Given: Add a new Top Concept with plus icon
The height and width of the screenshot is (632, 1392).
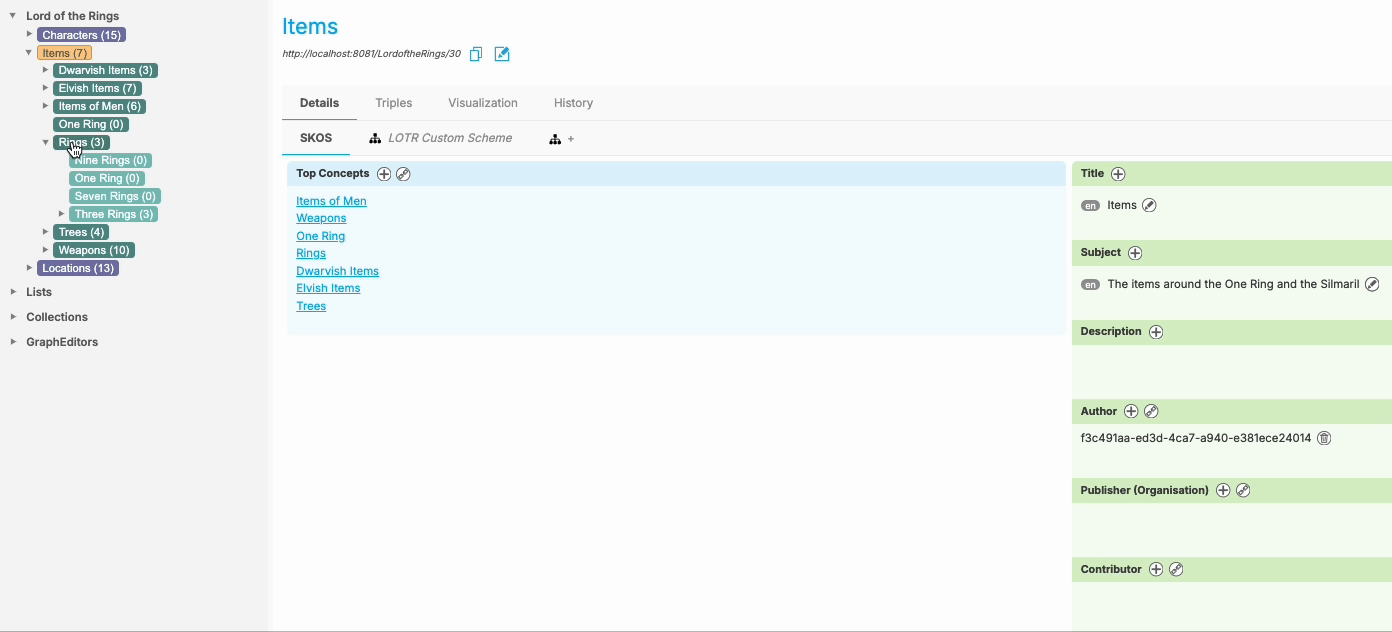Looking at the screenshot, I should [x=384, y=174].
